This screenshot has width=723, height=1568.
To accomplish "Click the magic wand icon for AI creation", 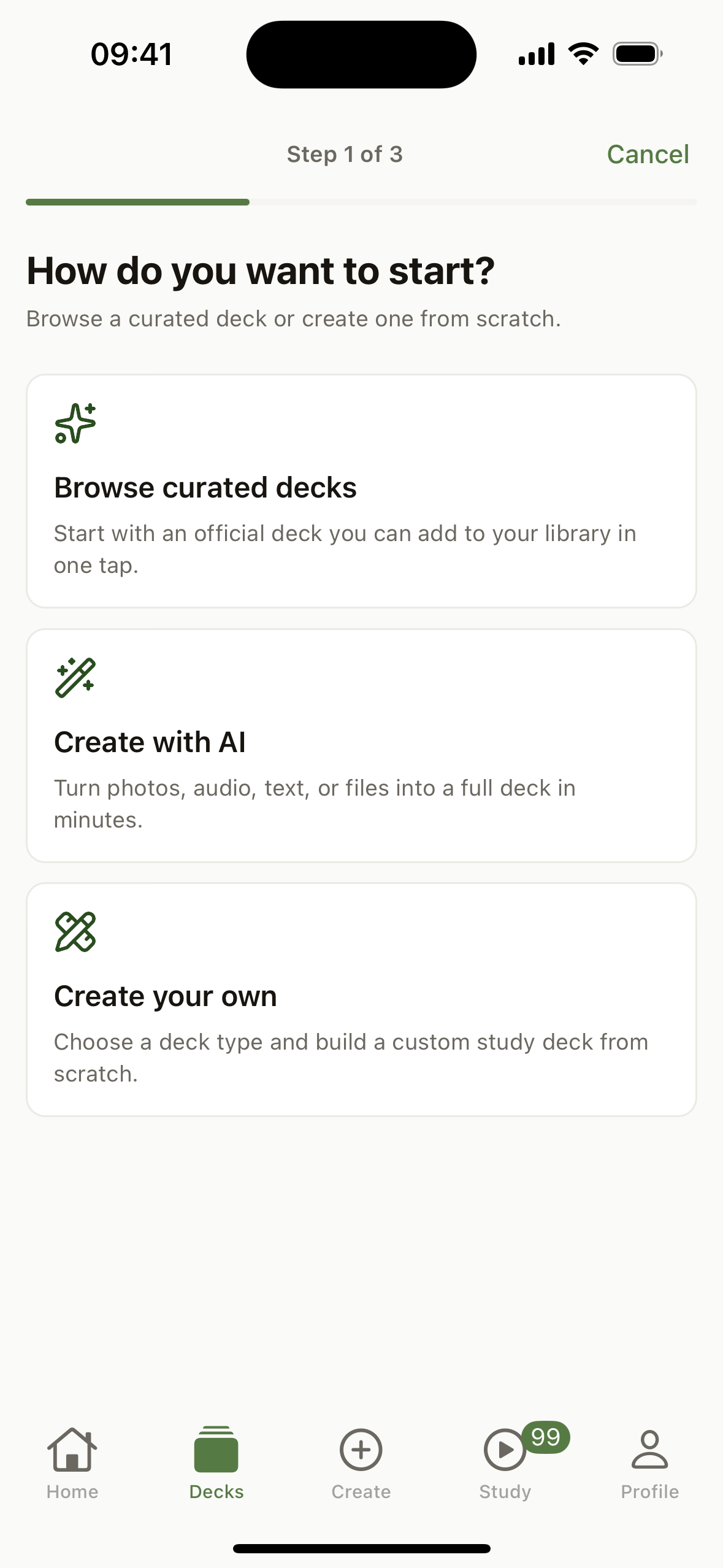I will pyautogui.click(x=75, y=678).
